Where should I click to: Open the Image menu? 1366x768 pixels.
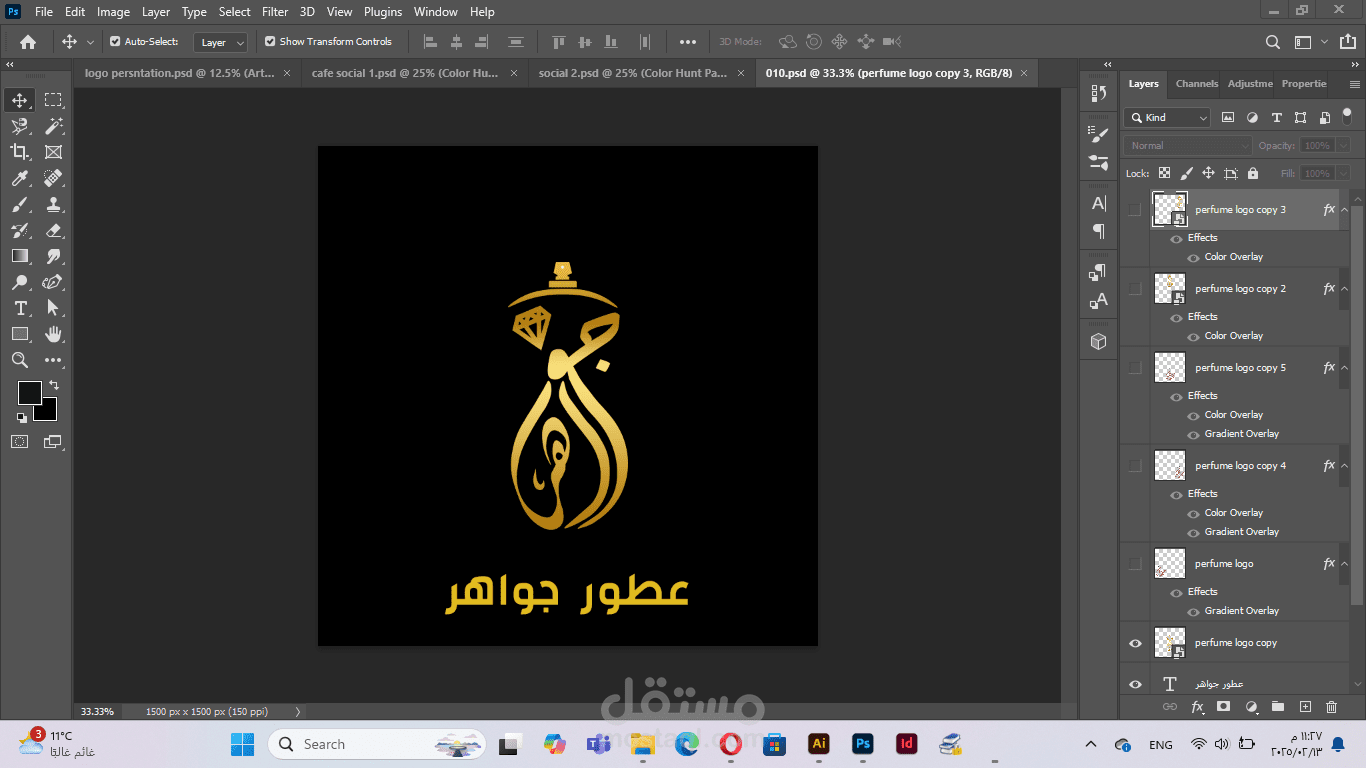(x=113, y=12)
